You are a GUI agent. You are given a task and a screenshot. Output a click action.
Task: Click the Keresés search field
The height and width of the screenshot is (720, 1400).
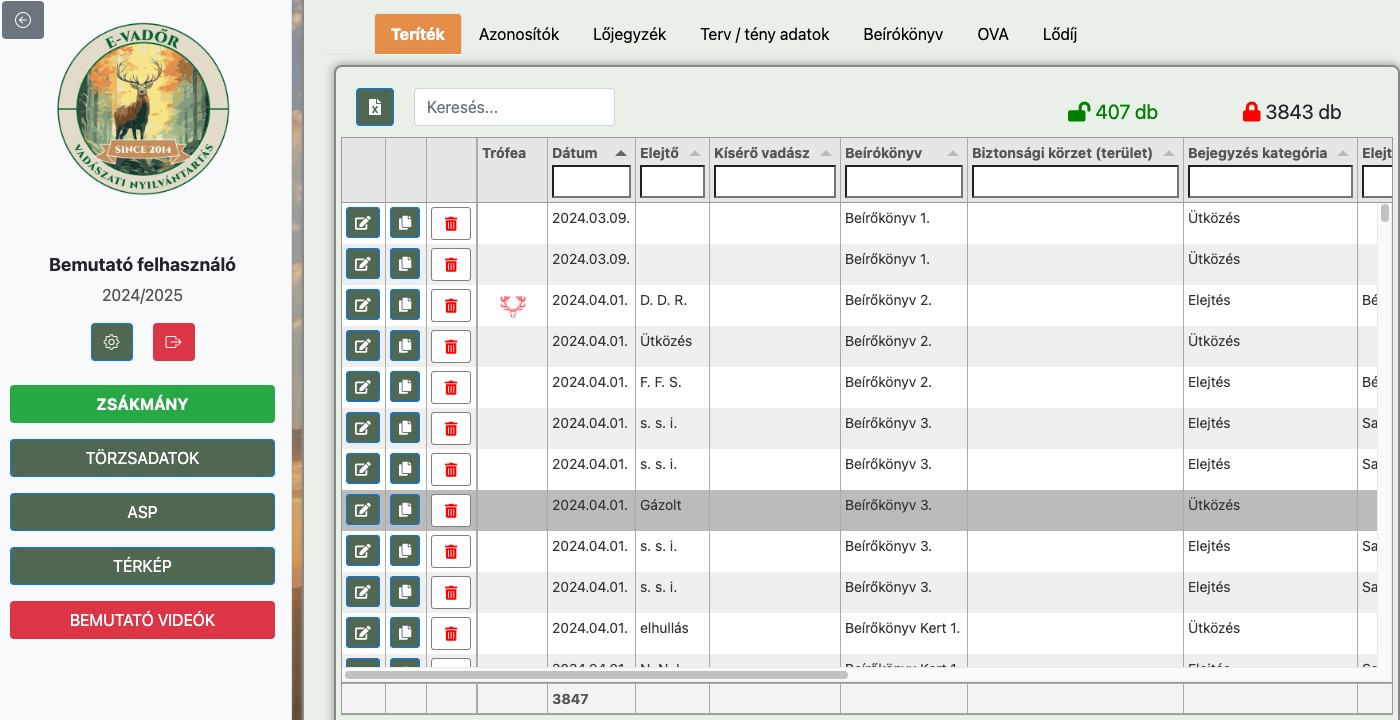[x=514, y=107]
